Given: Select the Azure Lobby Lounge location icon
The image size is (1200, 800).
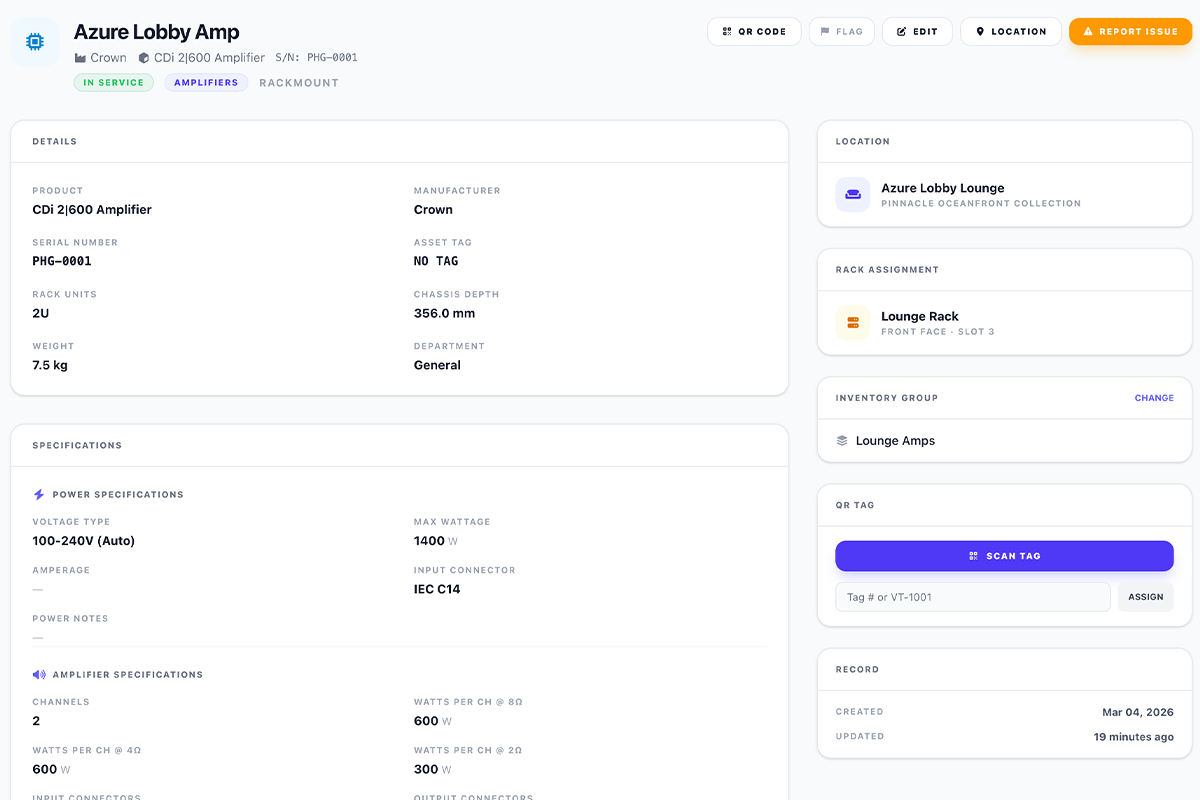Looking at the screenshot, I should (x=852, y=195).
